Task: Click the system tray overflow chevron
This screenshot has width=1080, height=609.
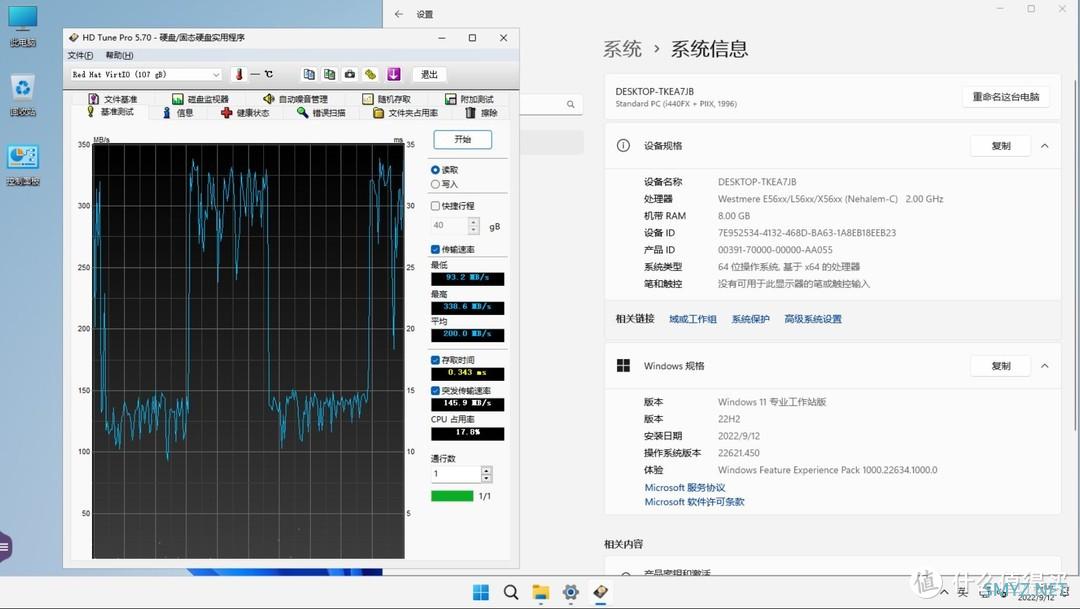Action: pos(944,592)
